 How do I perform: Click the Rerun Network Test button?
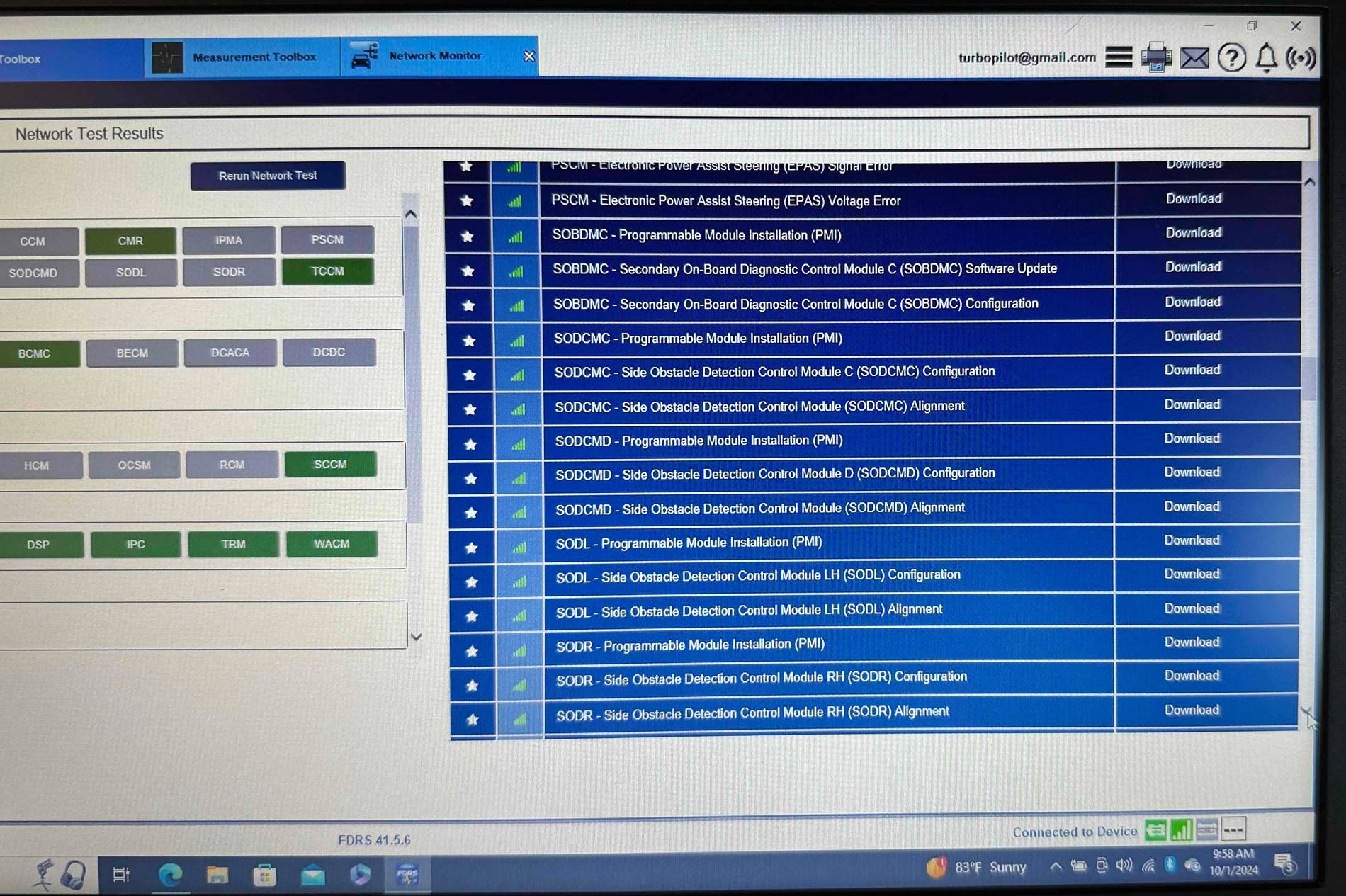[268, 176]
